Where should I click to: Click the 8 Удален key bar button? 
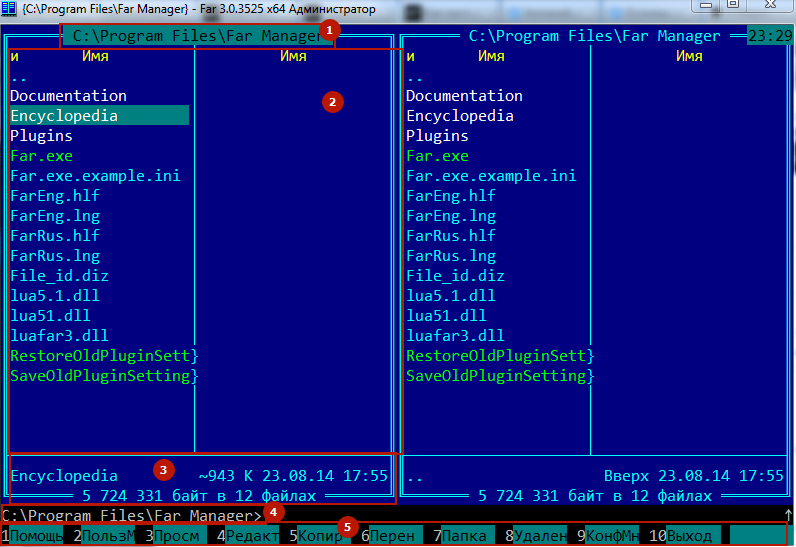coord(536,535)
